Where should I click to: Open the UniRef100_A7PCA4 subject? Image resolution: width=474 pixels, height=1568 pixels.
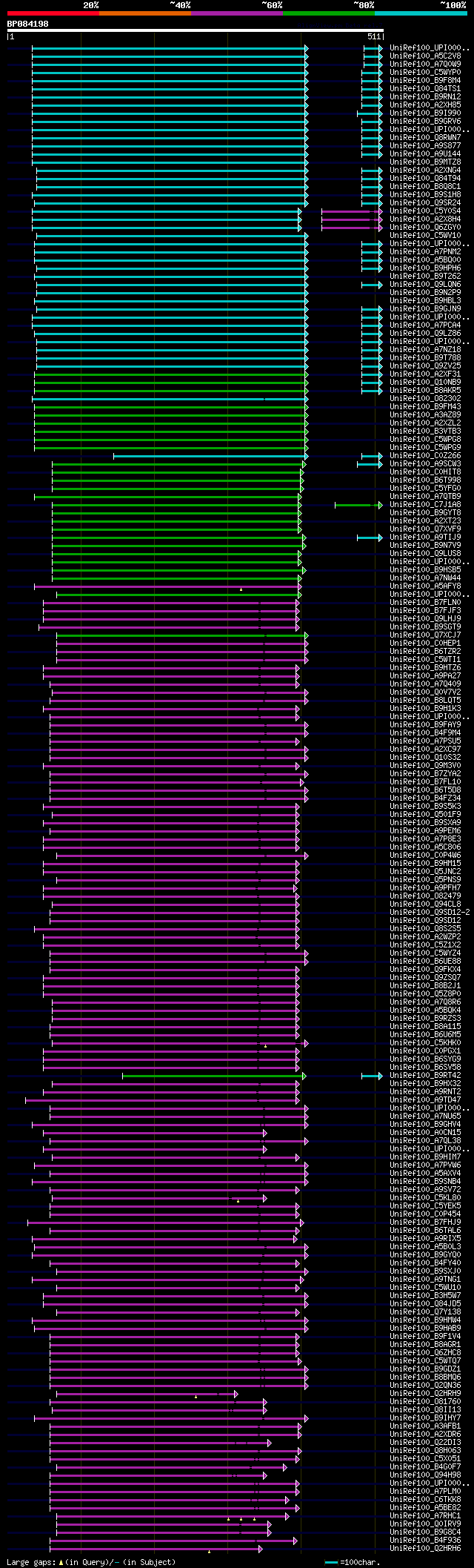(425, 325)
